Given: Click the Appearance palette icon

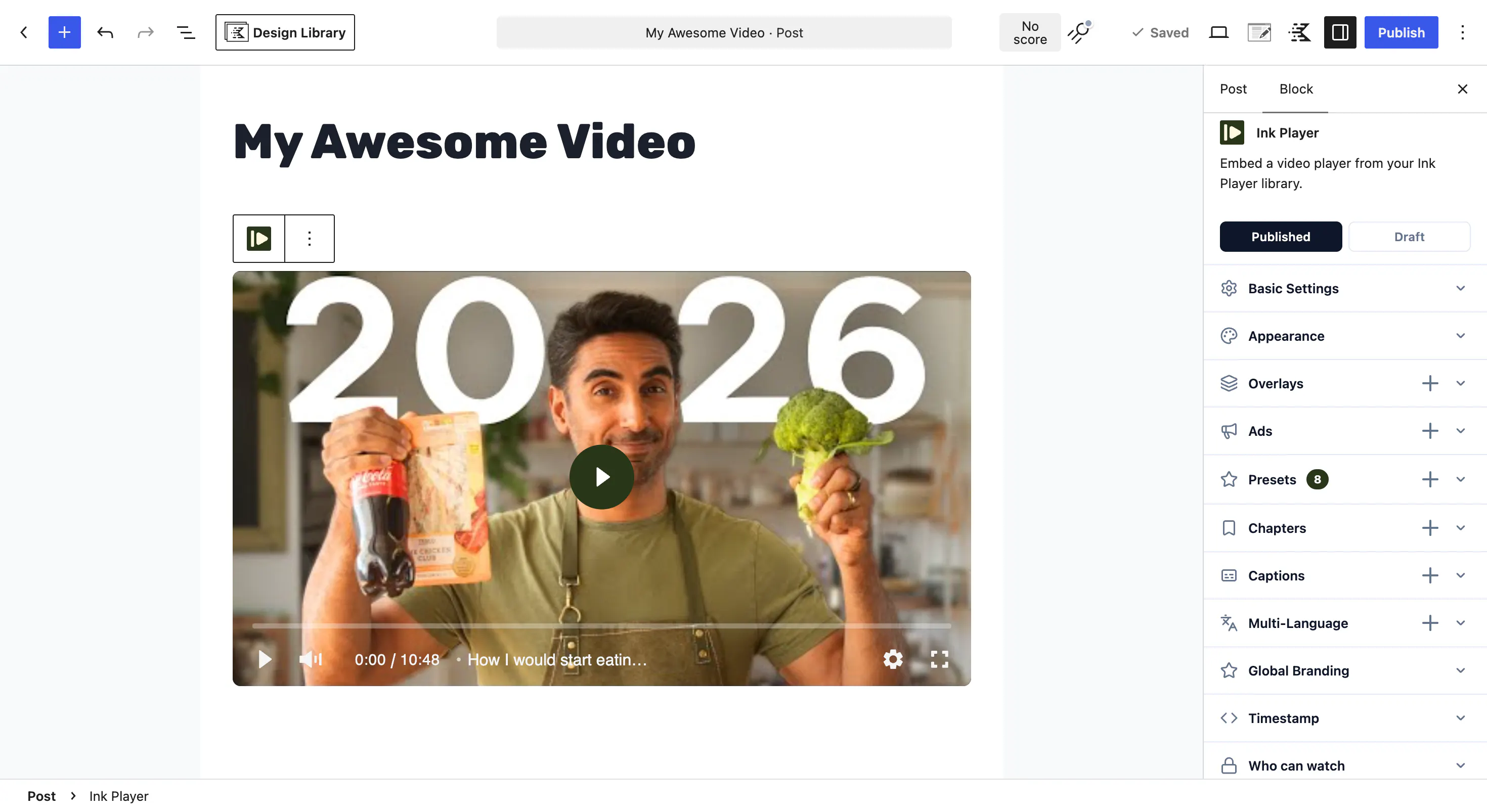Looking at the screenshot, I should point(1229,336).
